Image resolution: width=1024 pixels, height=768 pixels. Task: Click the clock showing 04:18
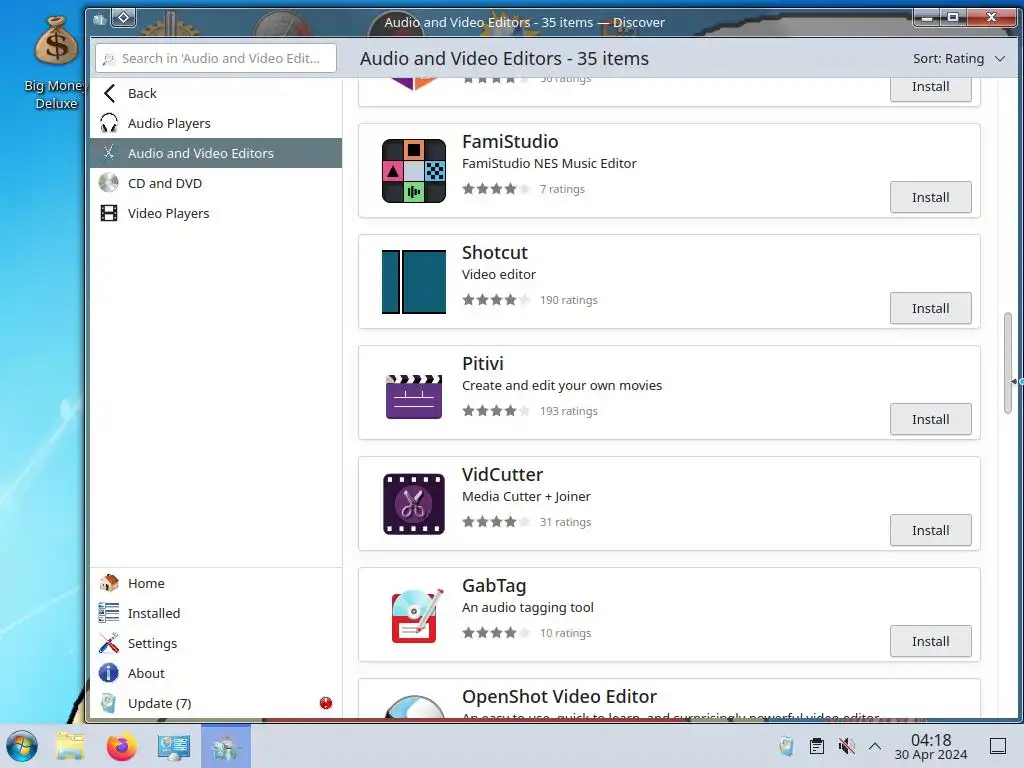pyautogui.click(x=931, y=739)
